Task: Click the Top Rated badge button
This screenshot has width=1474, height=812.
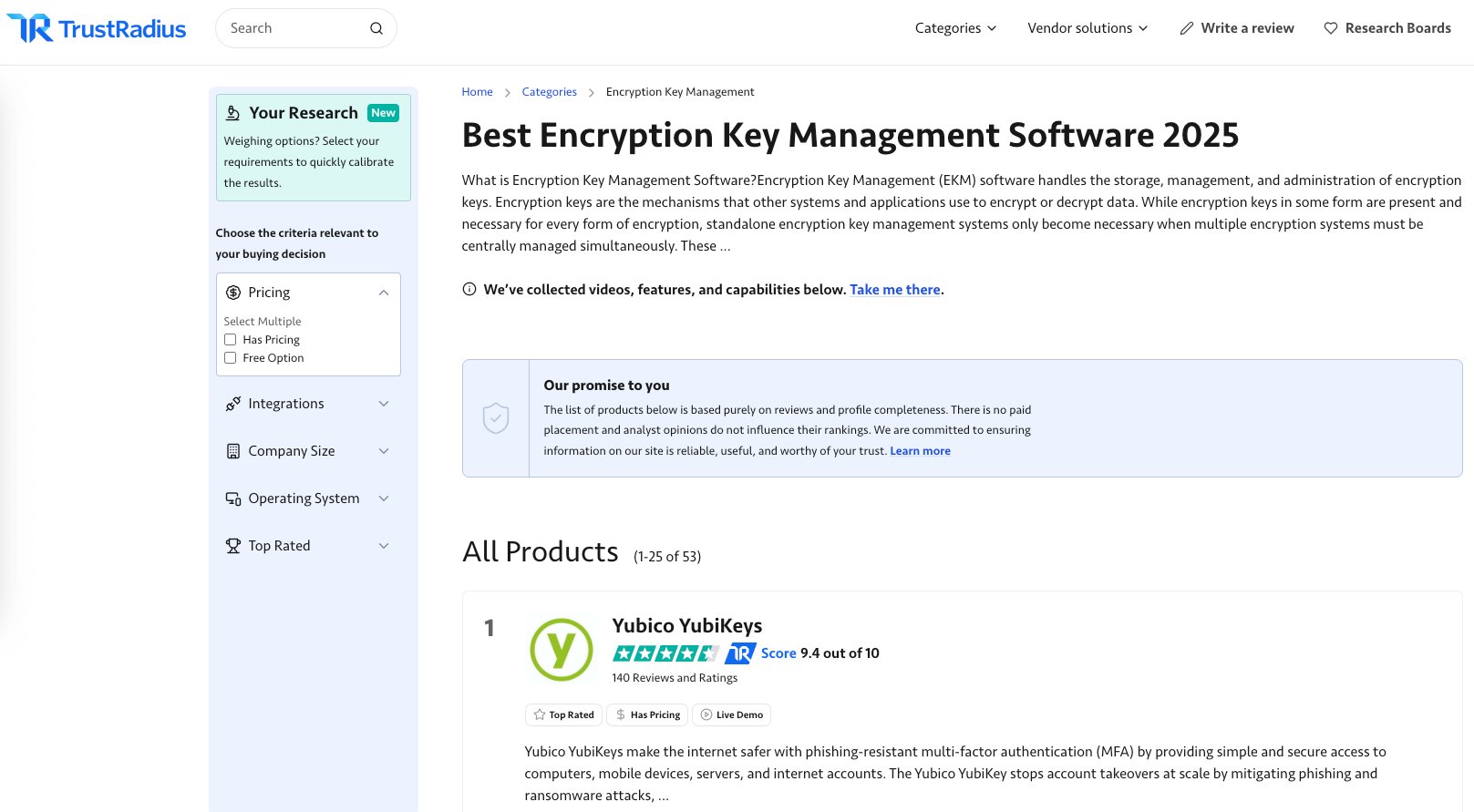Action: point(563,715)
